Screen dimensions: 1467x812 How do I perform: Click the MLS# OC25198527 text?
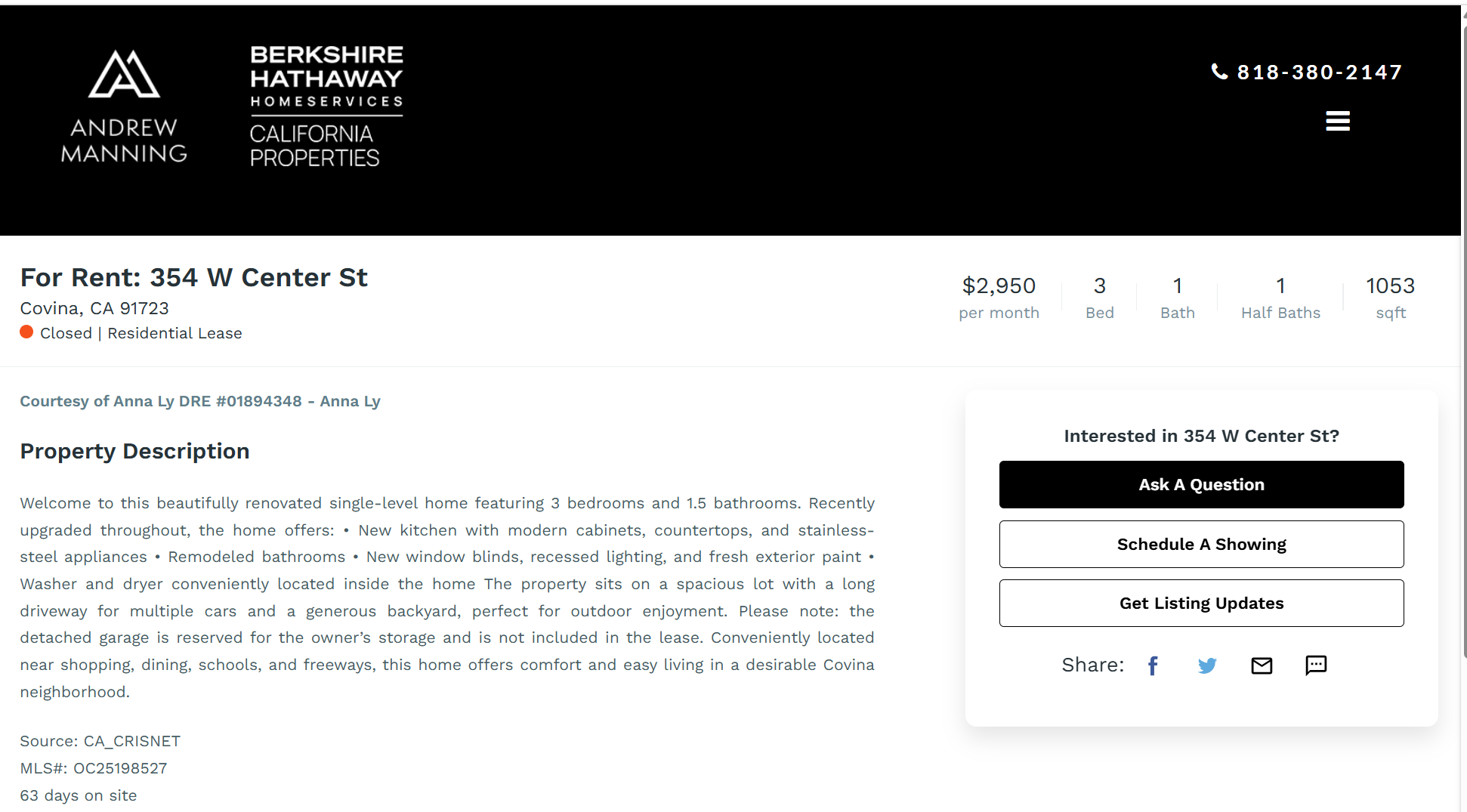point(94,768)
